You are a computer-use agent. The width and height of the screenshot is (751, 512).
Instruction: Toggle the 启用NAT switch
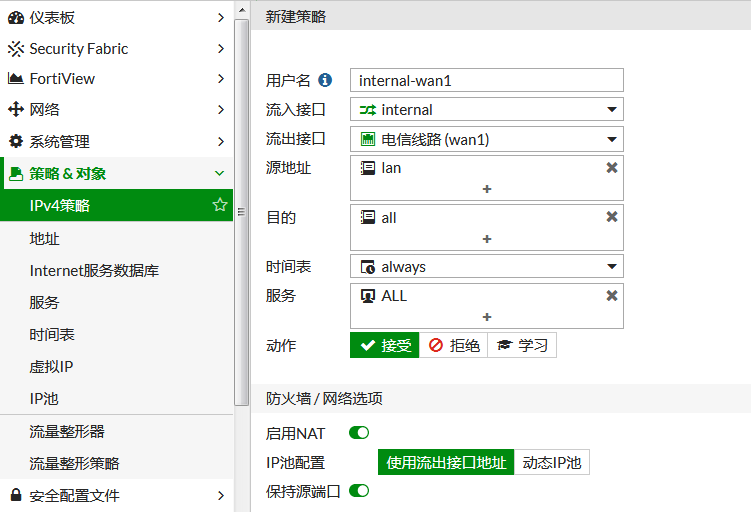click(x=359, y=433)
